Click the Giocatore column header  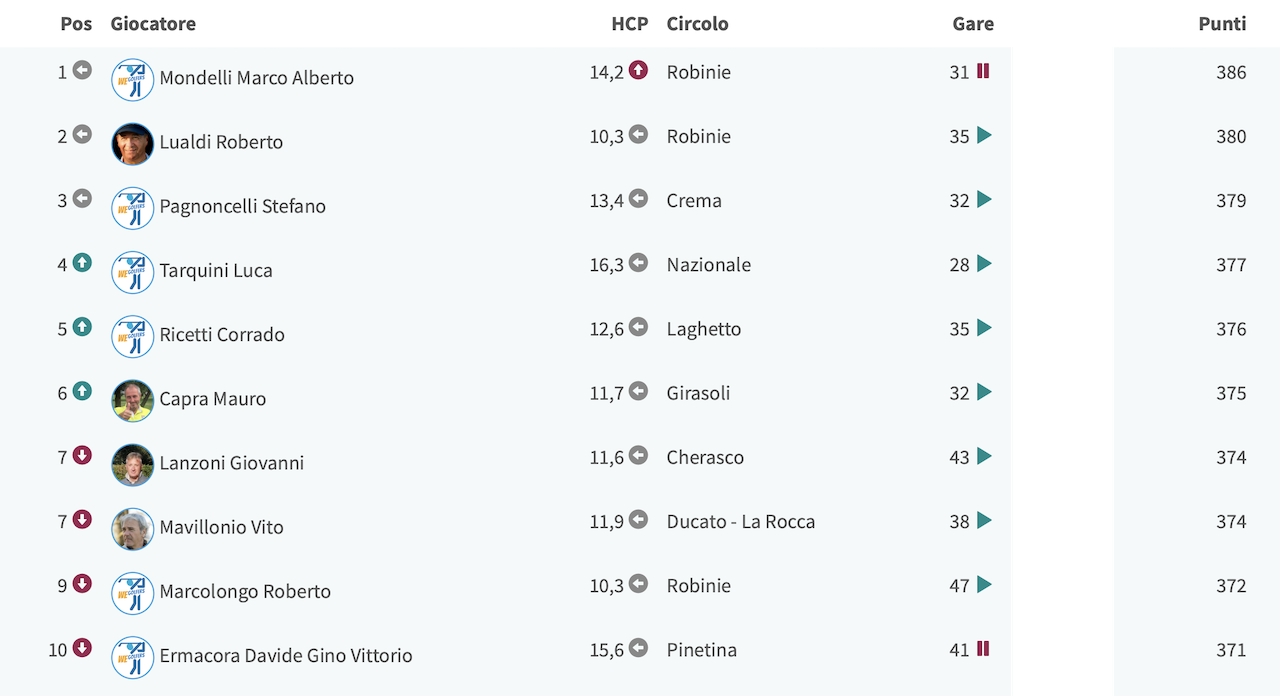coord(153,23)
